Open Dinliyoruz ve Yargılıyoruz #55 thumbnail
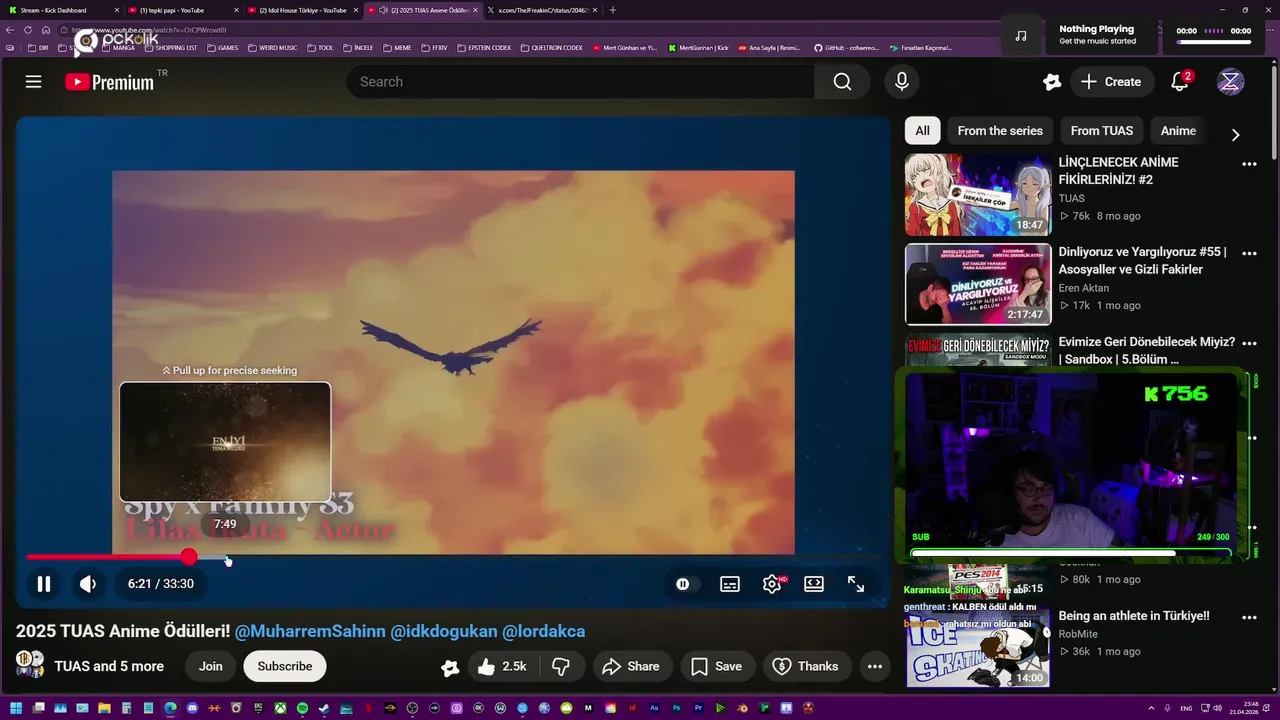The height and width of the screenshot is (720, 1280). (978, 285)
